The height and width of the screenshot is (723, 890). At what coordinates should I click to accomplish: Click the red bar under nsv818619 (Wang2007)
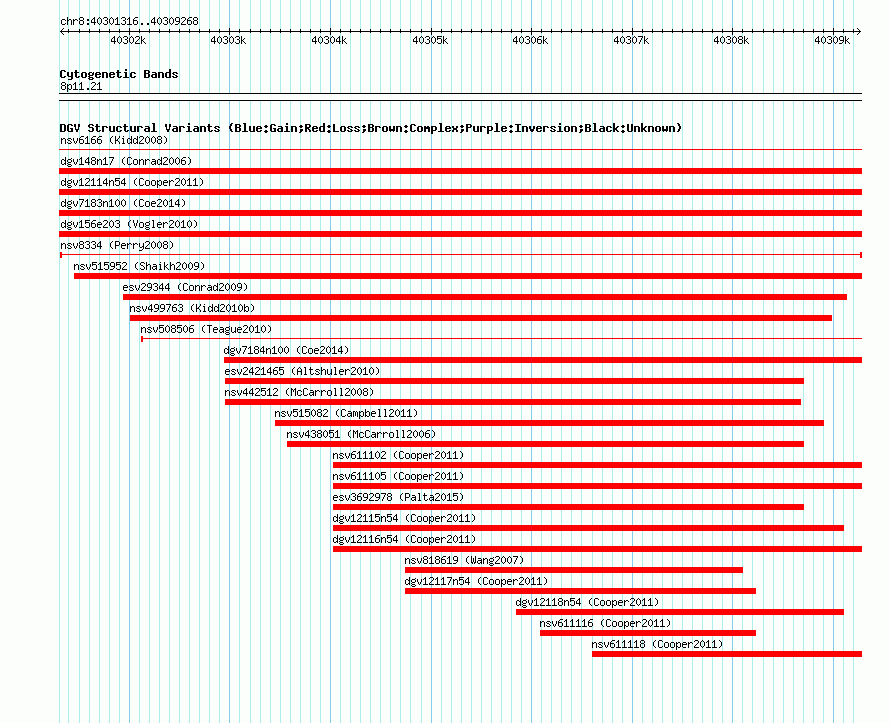click(x=573, y=570)
